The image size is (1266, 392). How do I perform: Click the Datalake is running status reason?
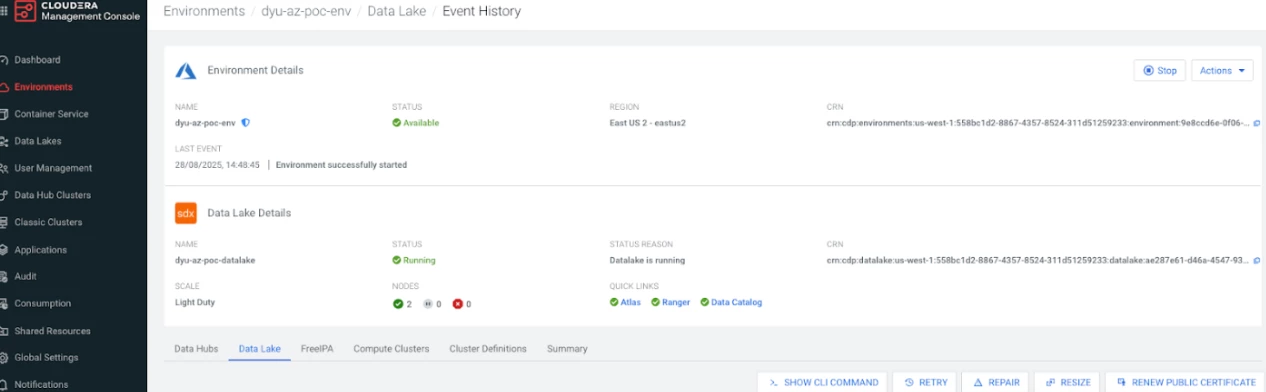click(647, 260)
